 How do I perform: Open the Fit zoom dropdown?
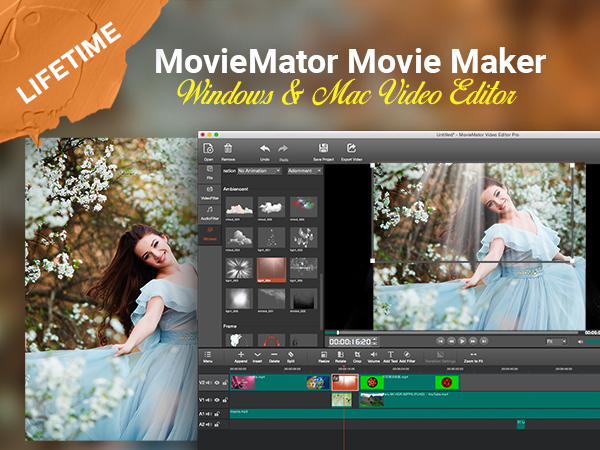point(556,341)
